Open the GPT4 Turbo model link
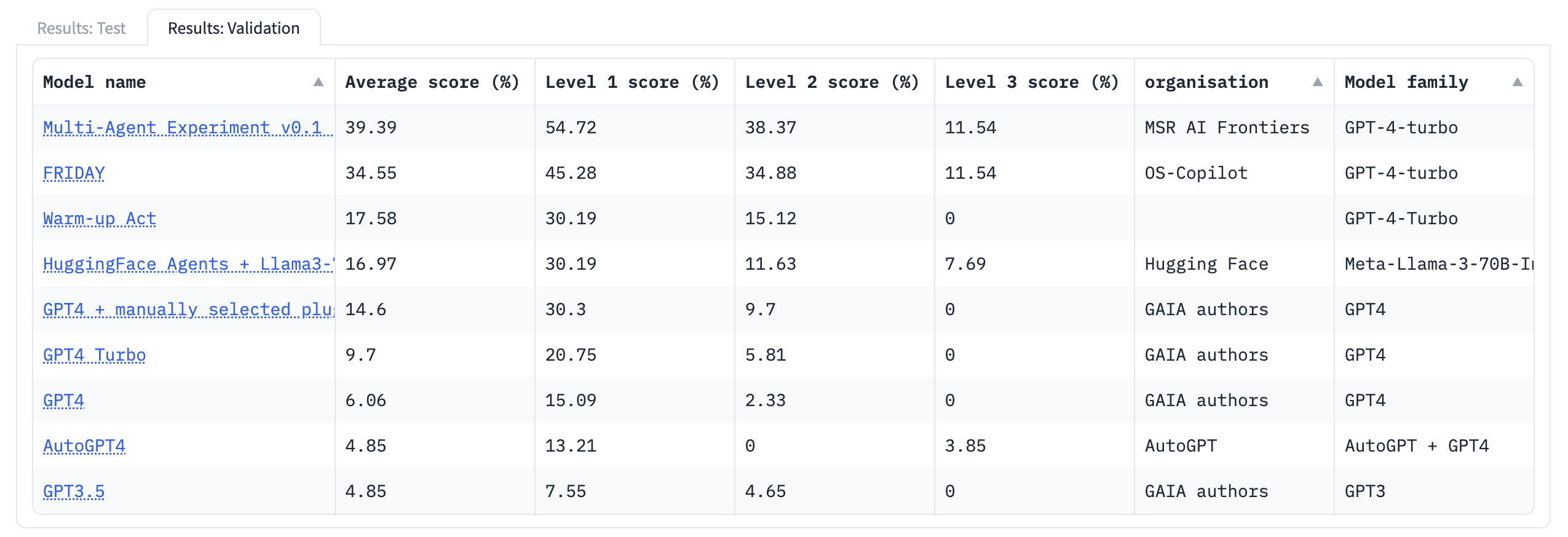Screen dimensions: 1568x537 tap(95, 355)
